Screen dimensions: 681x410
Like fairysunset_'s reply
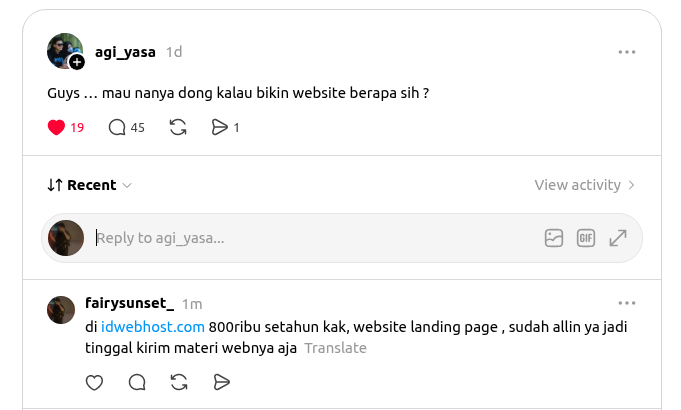[94, 382]
